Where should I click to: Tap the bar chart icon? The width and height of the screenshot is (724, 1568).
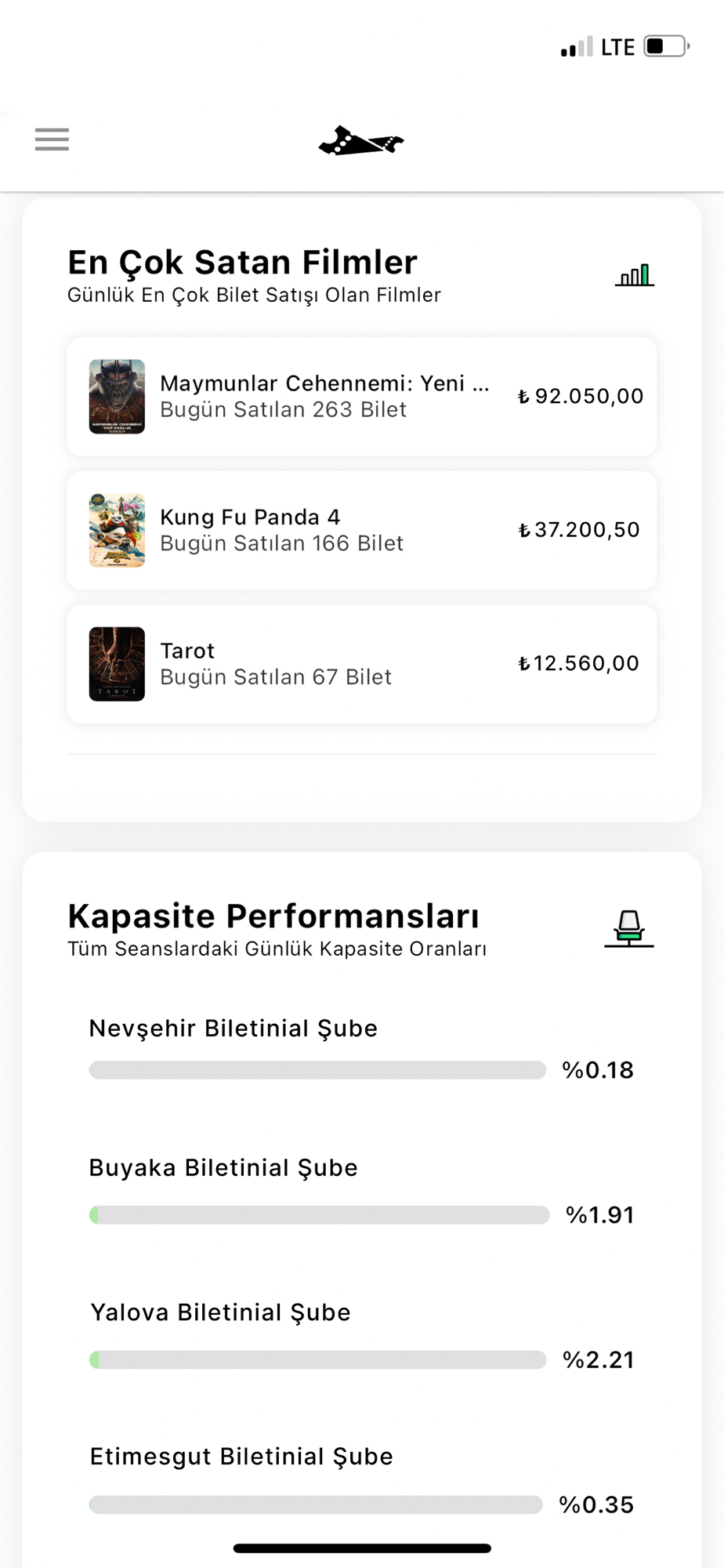coord(634,275)
